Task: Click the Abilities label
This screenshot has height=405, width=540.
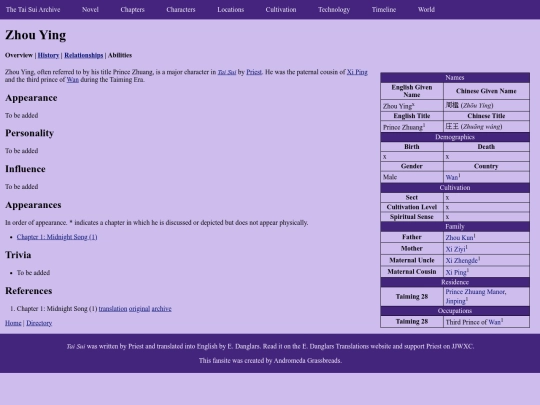Action: tap(120, 55)
